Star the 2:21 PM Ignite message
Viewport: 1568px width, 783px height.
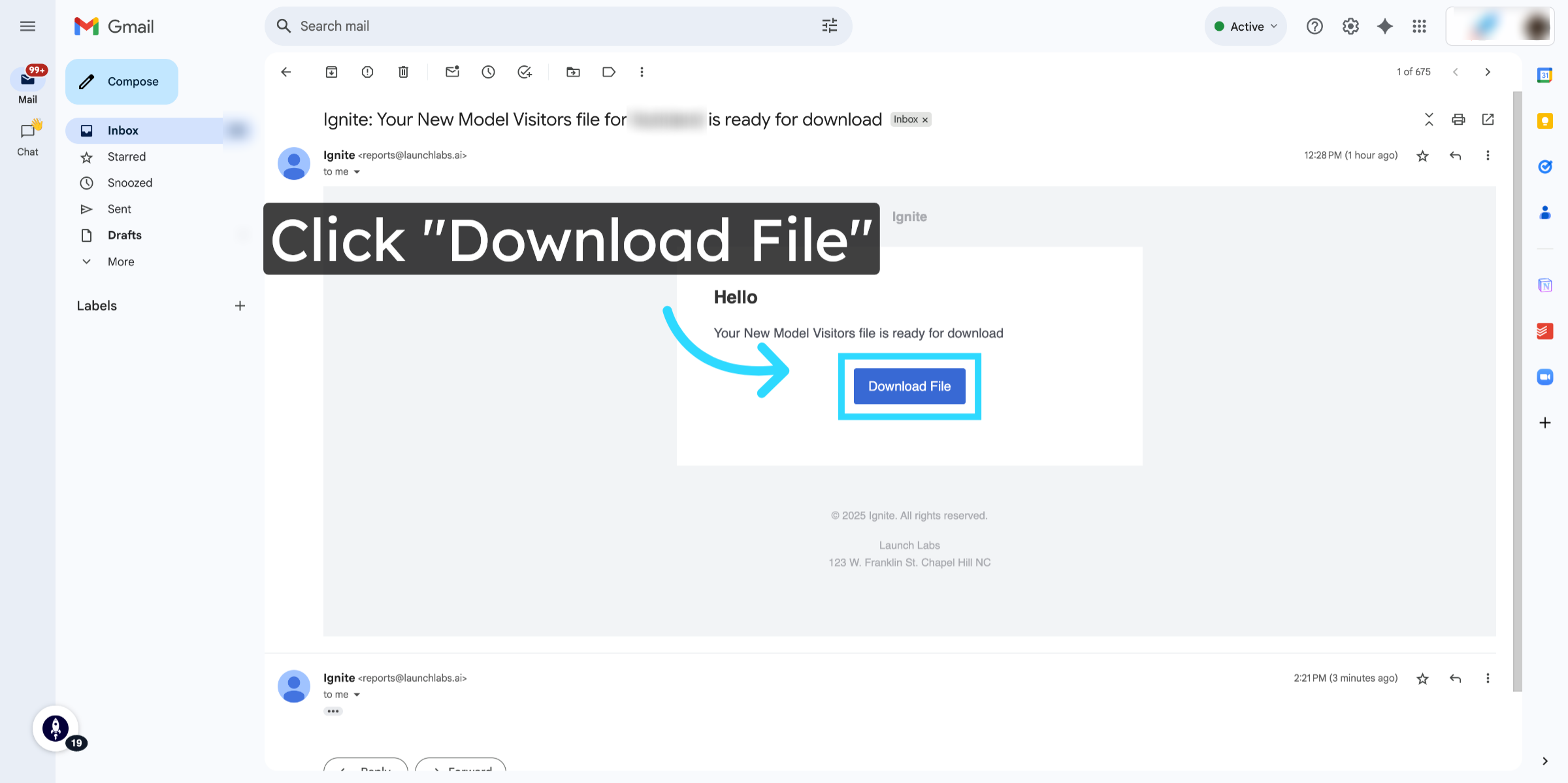(1422, 678)
